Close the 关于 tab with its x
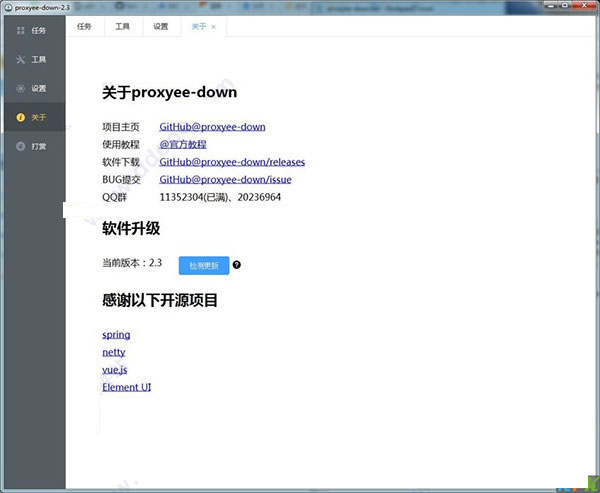 pos(214,27)
